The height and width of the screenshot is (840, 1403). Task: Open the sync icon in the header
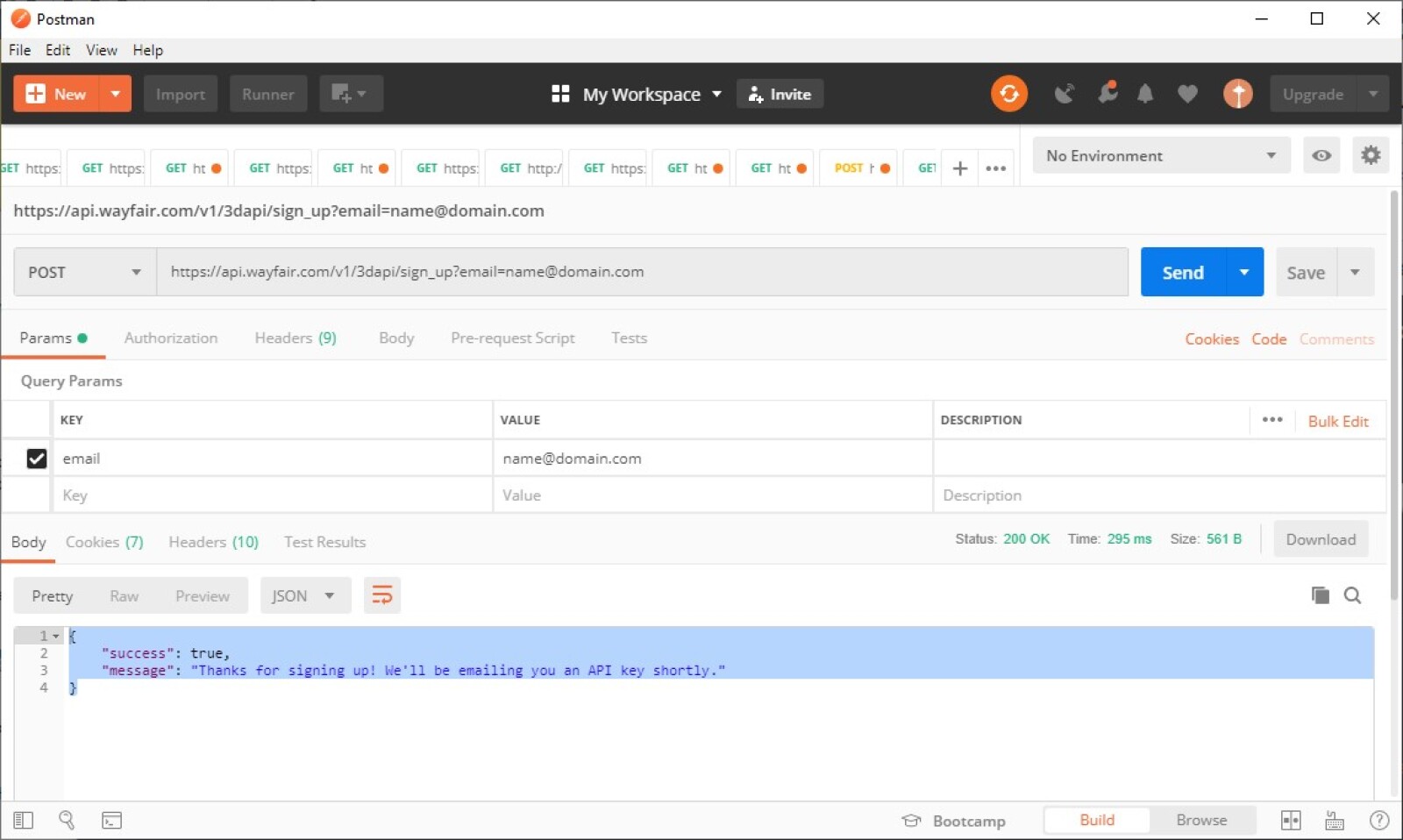(x=1009, y=94)
